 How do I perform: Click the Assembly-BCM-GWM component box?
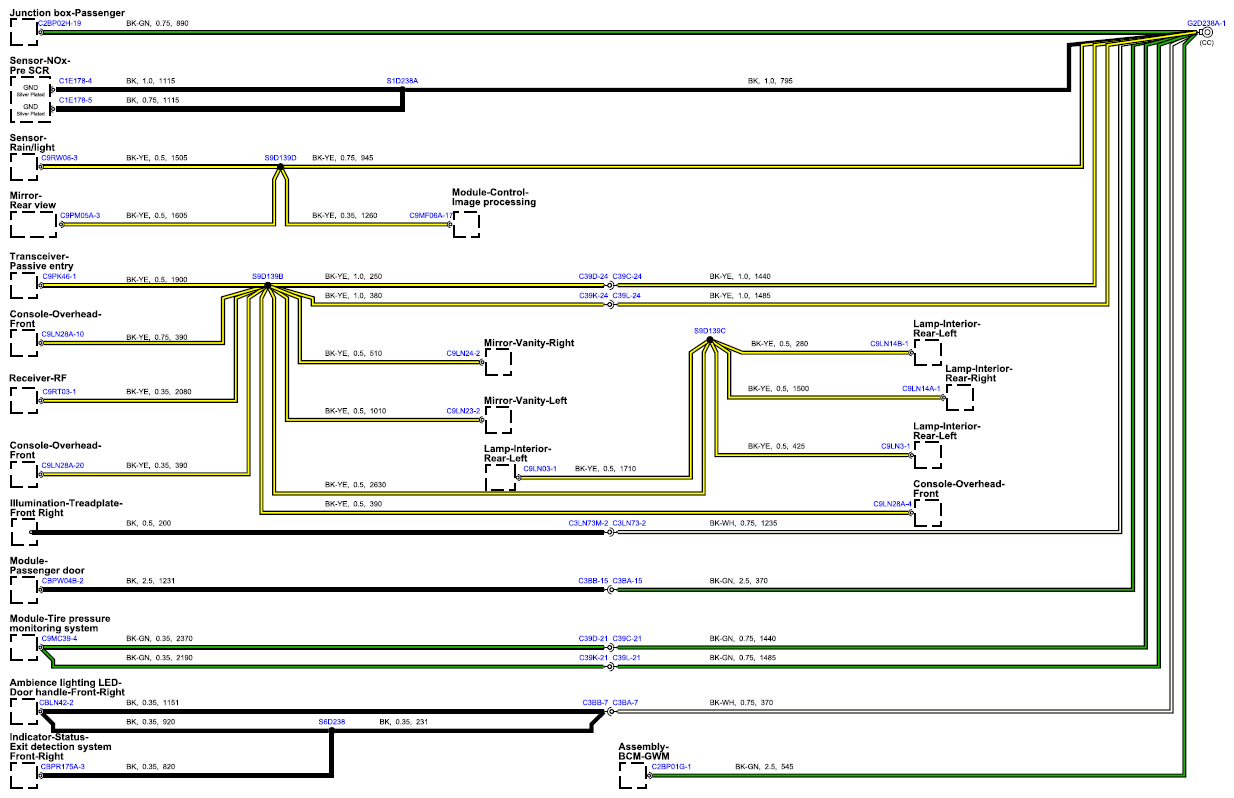coord(635,776)
